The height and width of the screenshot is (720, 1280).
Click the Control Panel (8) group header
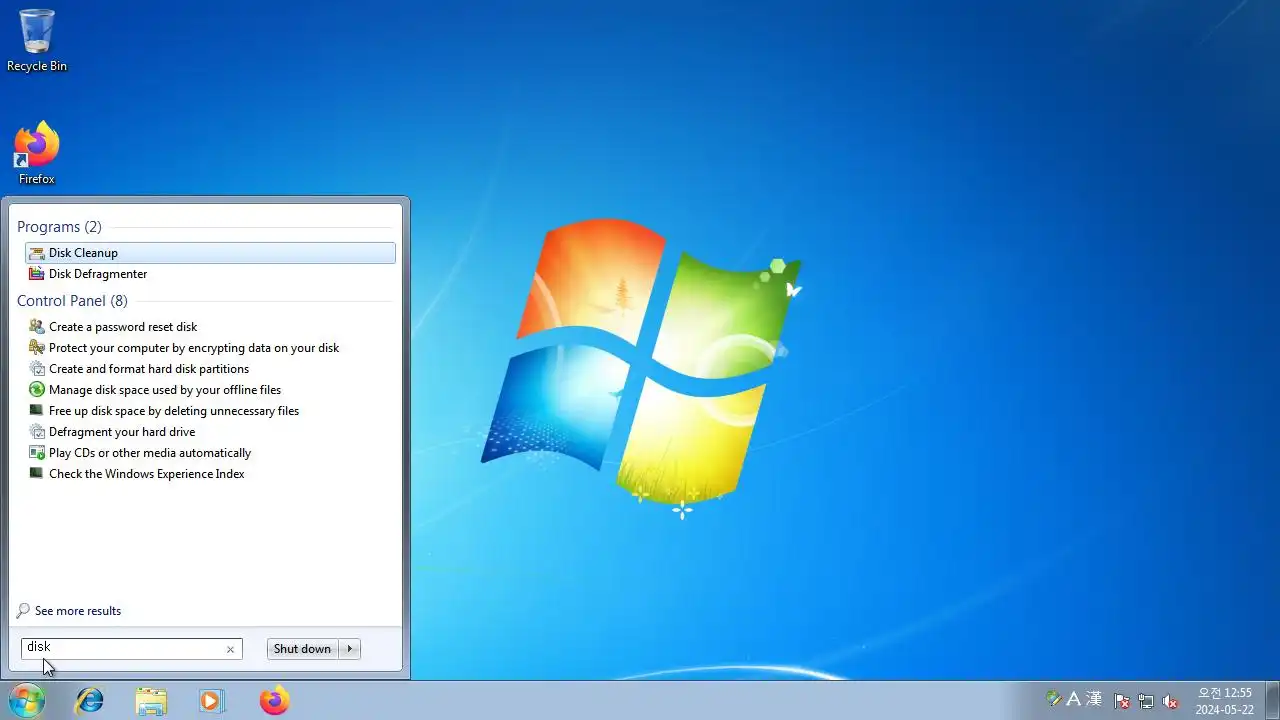point(72,301)
